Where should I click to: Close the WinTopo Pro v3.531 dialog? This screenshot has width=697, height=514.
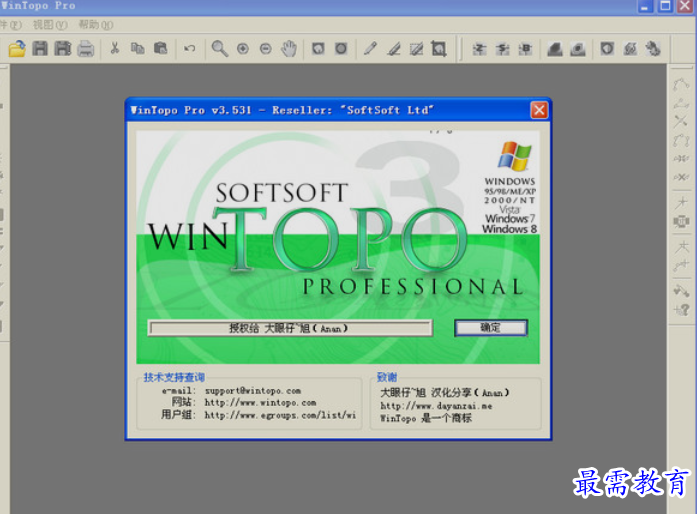coord(539,110)
